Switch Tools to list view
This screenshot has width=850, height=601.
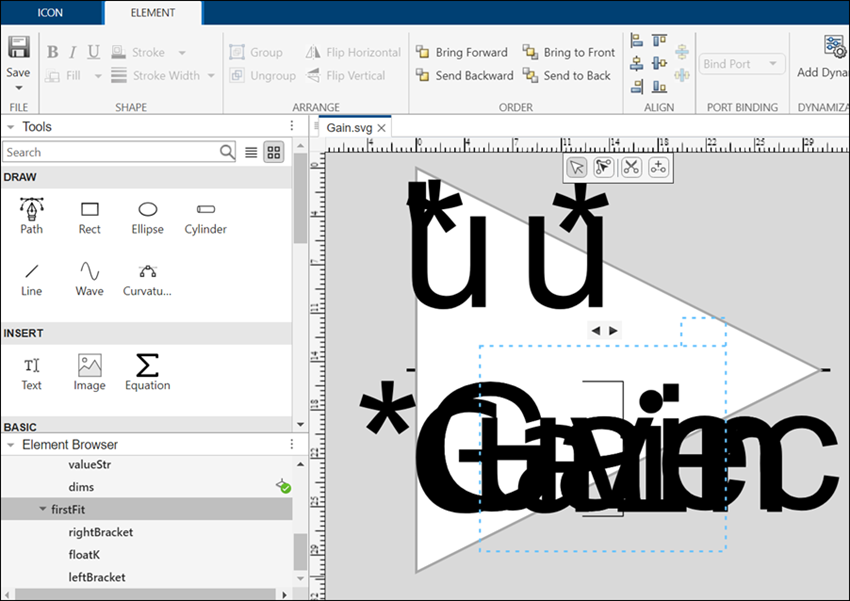tap(251, 152)
